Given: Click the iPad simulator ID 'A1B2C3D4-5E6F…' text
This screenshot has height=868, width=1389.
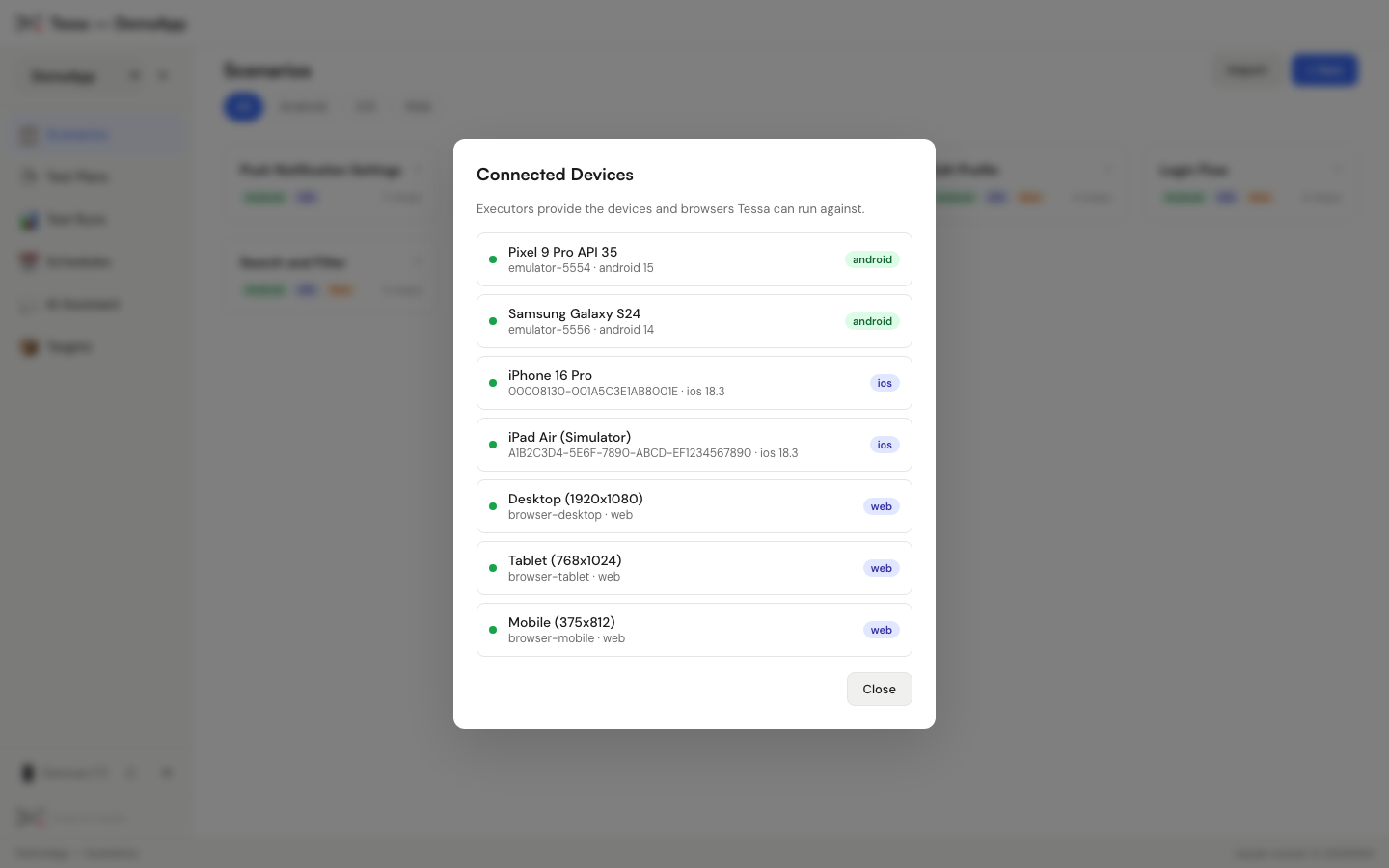Looking at the screenshot, I should click(630, 453).
